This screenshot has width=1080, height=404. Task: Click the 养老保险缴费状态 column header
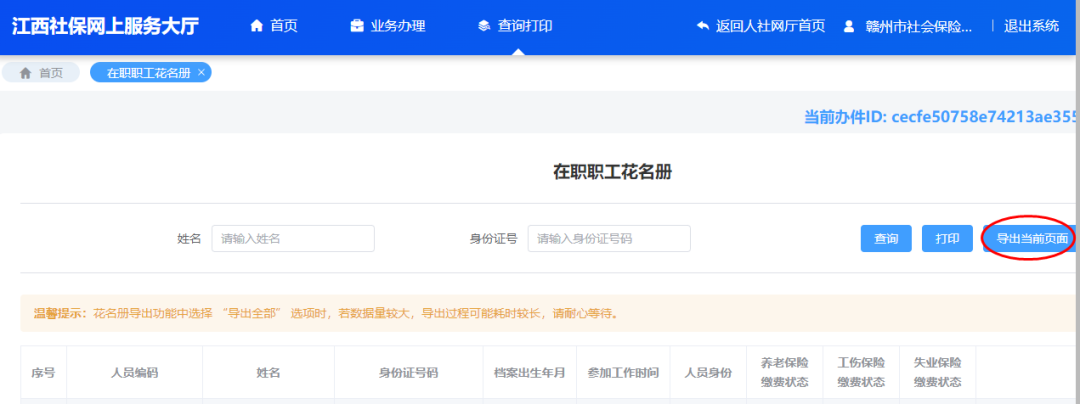point(785,372)
